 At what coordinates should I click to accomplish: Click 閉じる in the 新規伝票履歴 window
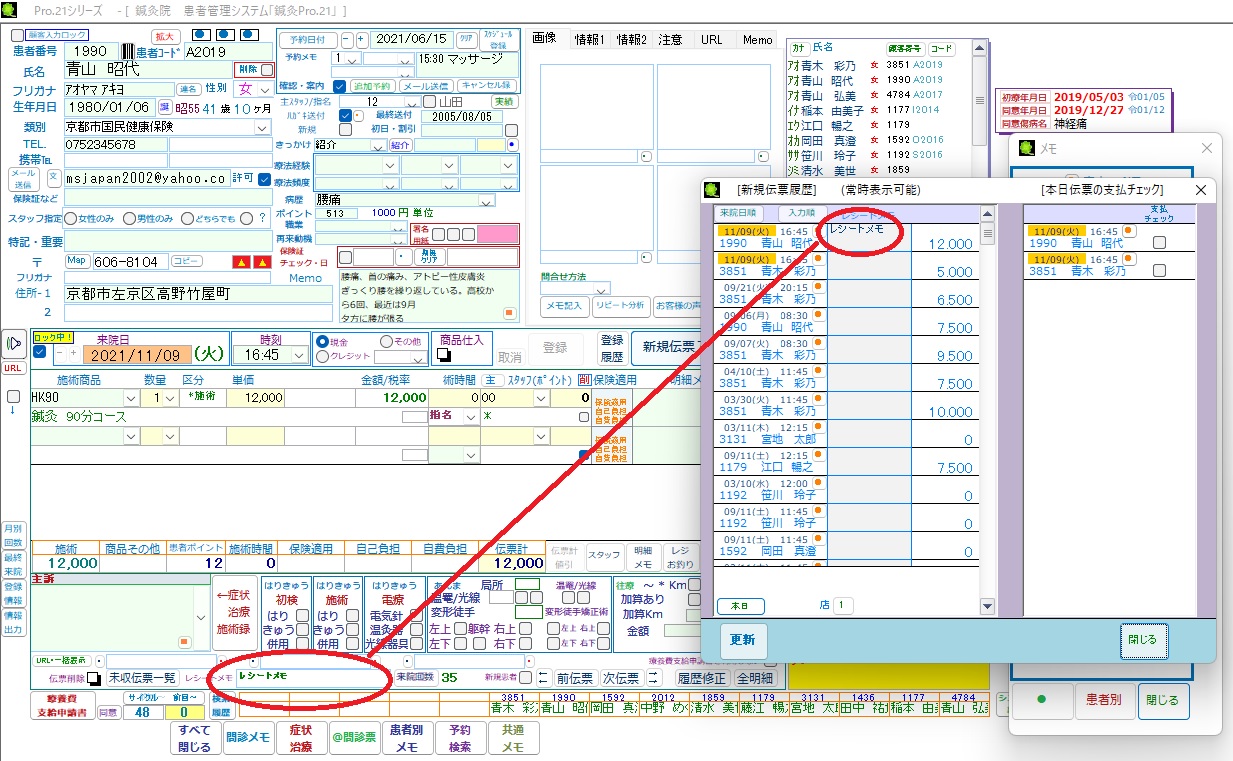click(x=1142, y=640)
